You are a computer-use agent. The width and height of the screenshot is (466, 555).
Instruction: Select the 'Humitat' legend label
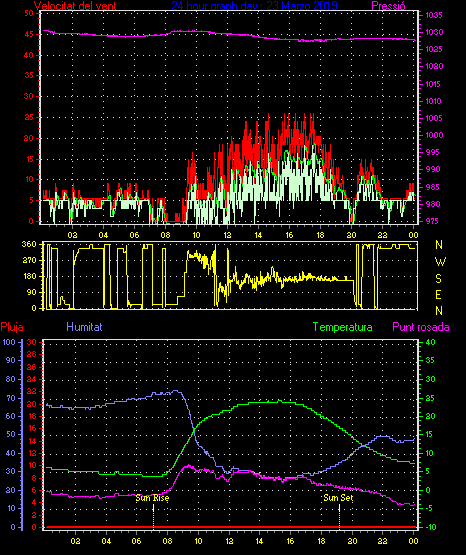click(84, 327)
